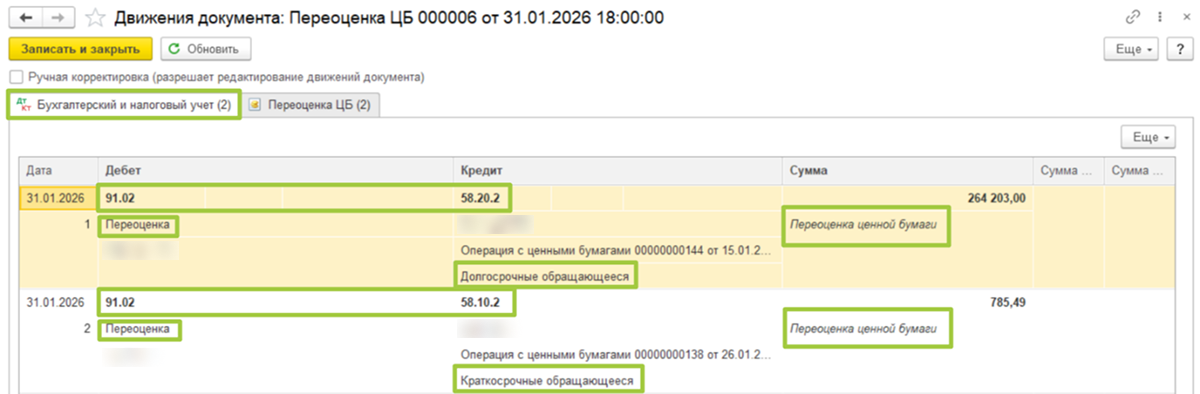Add document to favorites with star icon

[x=95, y=18]
